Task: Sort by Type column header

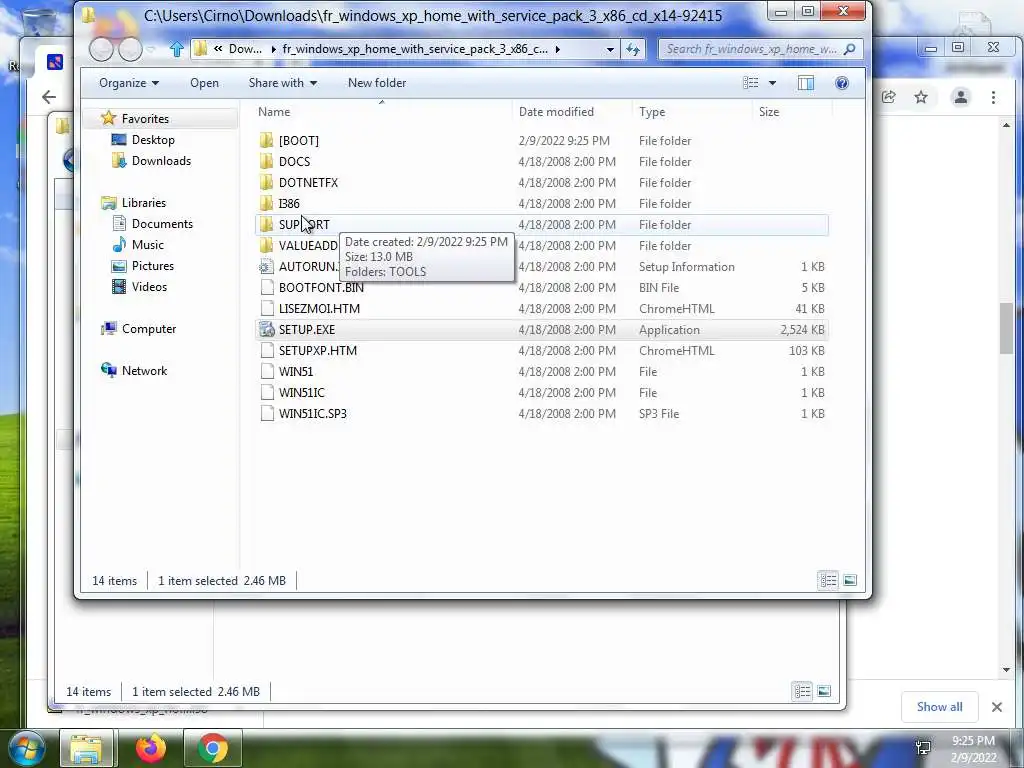Action: (692, 112)
